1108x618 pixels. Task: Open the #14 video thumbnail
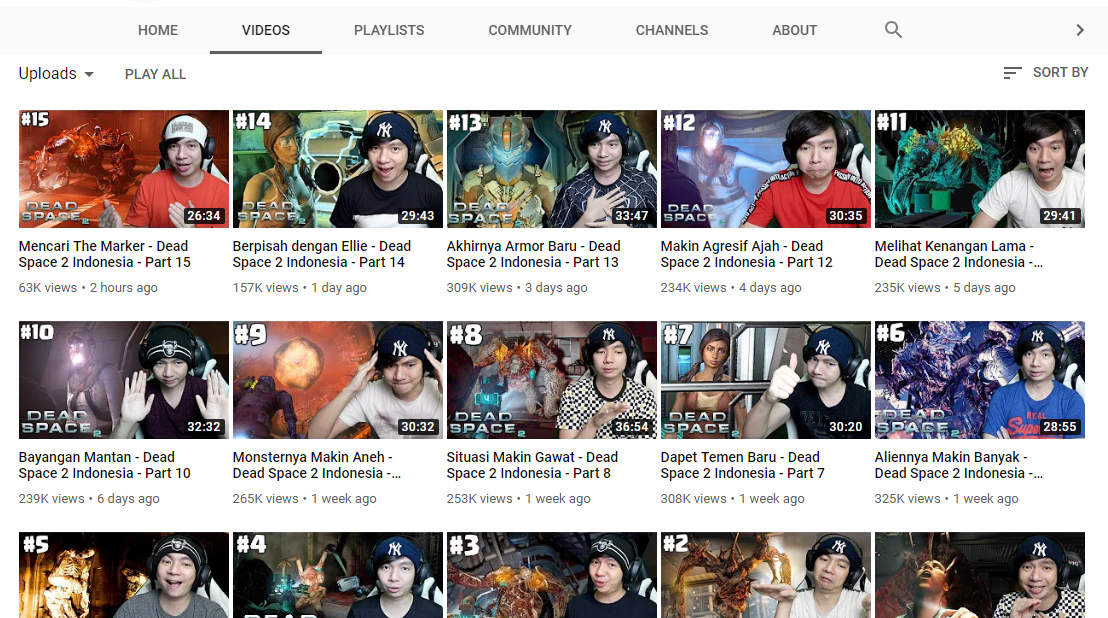click(x=338, y=169)
